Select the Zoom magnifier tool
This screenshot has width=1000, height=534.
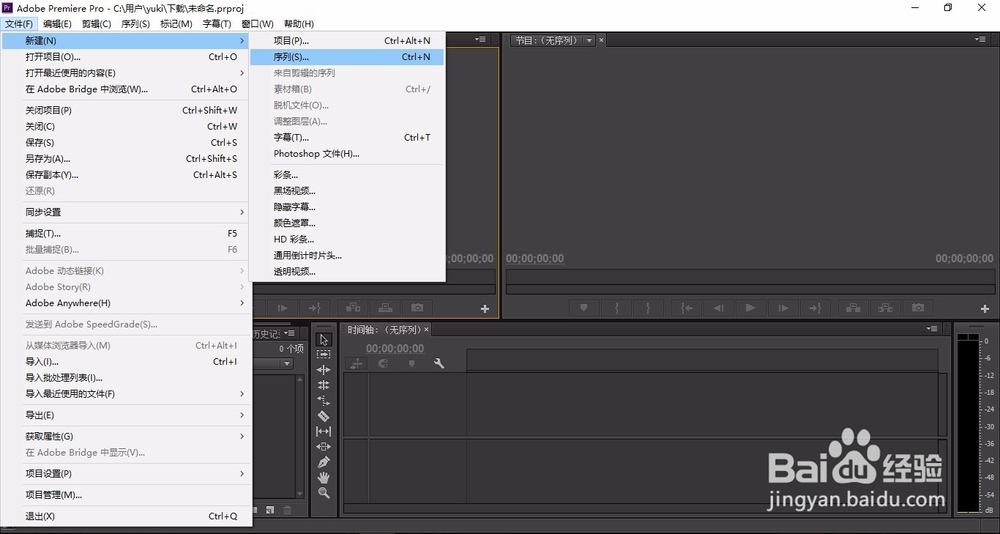(x=323, y=493)
